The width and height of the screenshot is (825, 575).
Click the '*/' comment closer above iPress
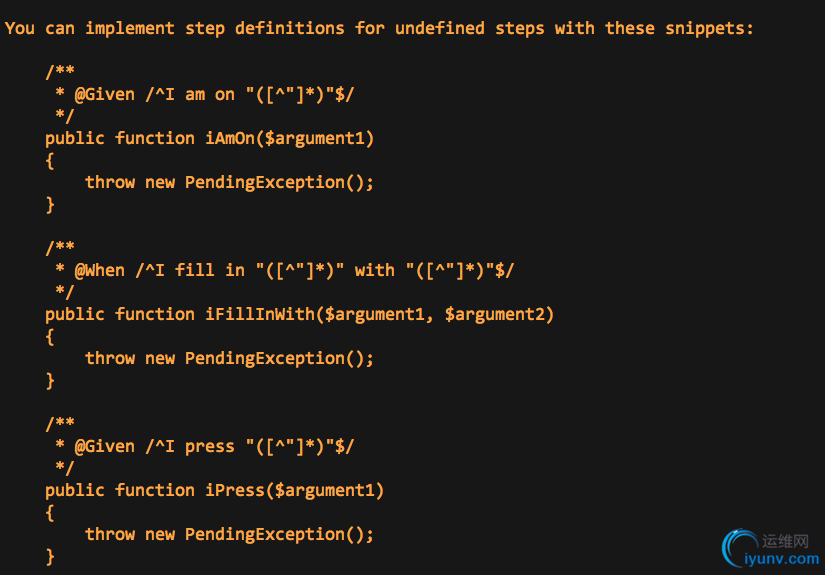point(65,468)
